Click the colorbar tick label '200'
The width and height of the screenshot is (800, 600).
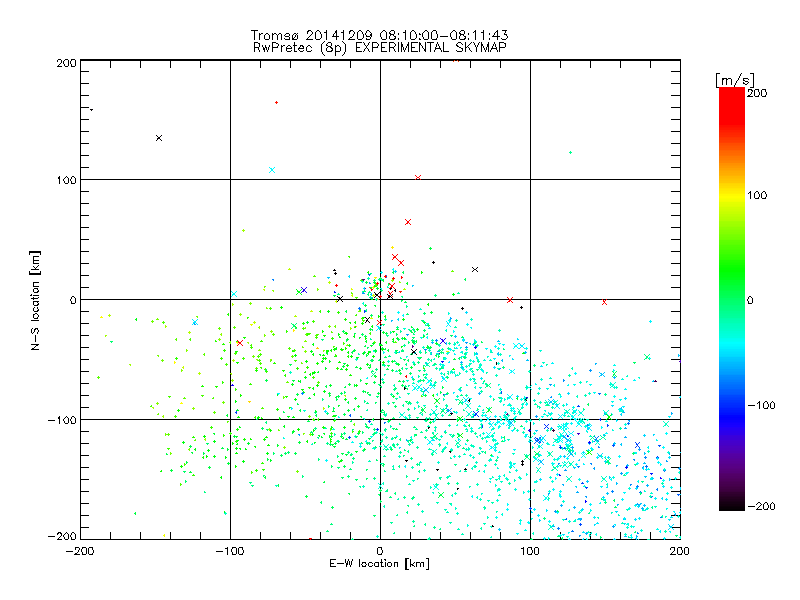(x=757, y=93)
